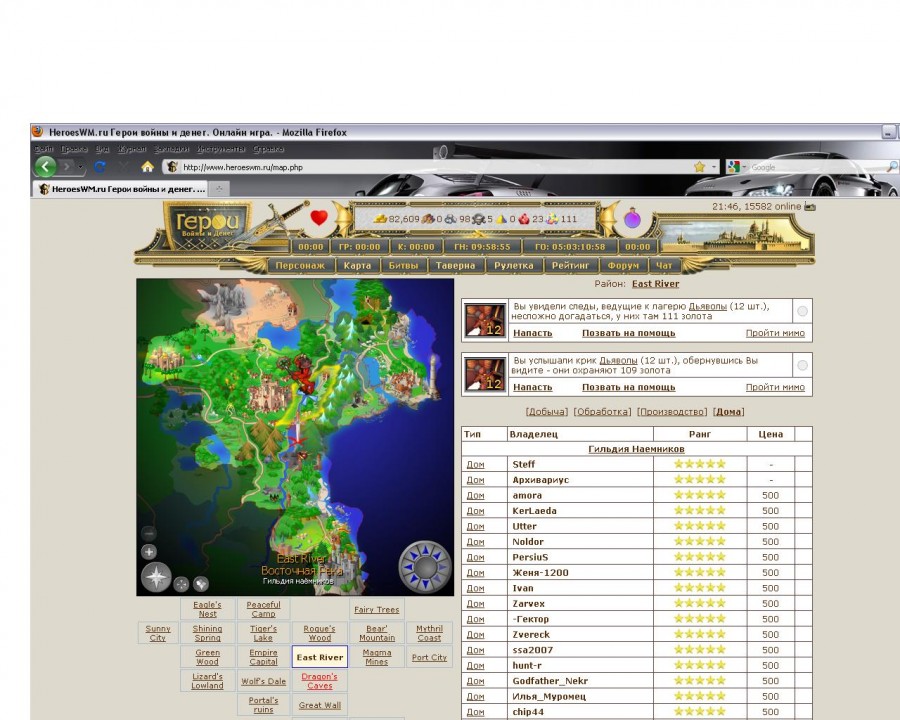Click the map navigation direction wheel

pos(424,567)
